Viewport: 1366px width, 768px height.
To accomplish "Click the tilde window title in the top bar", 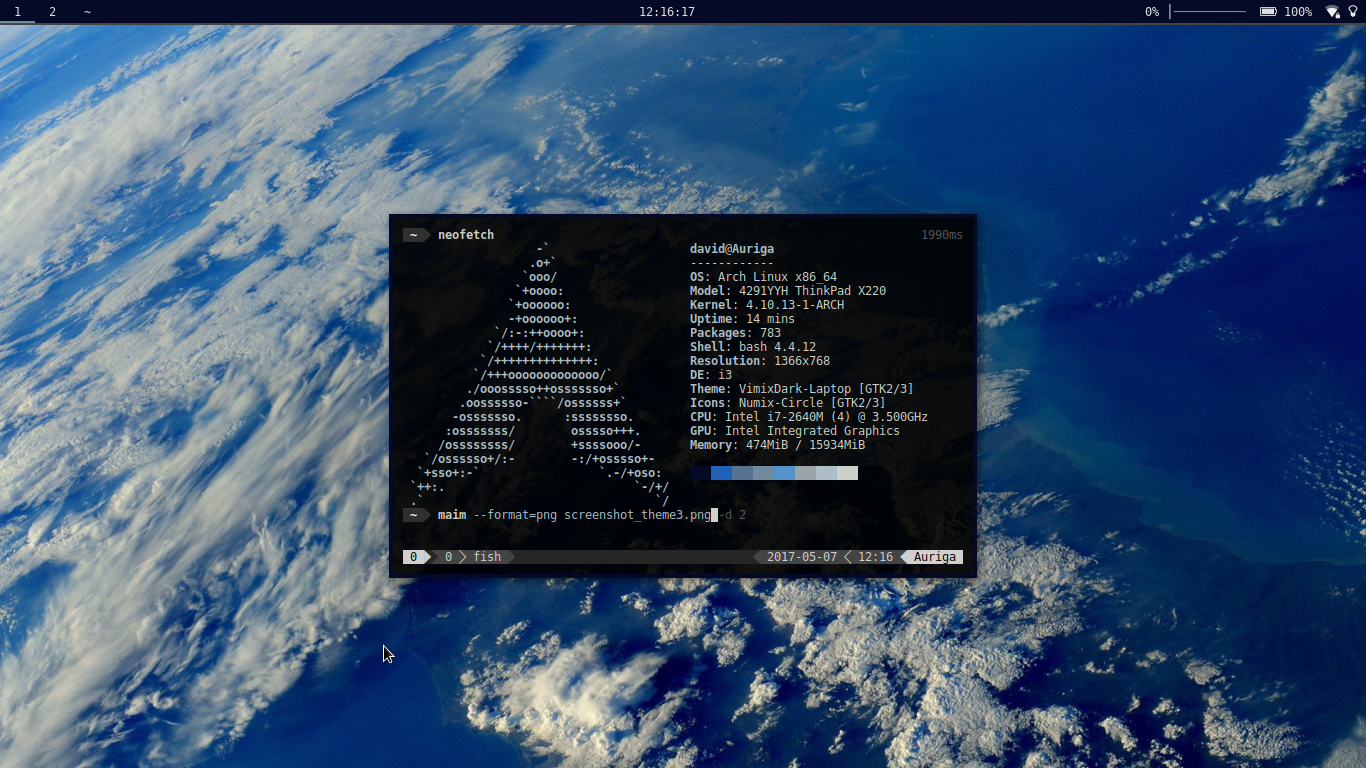I will pos(87,12).
